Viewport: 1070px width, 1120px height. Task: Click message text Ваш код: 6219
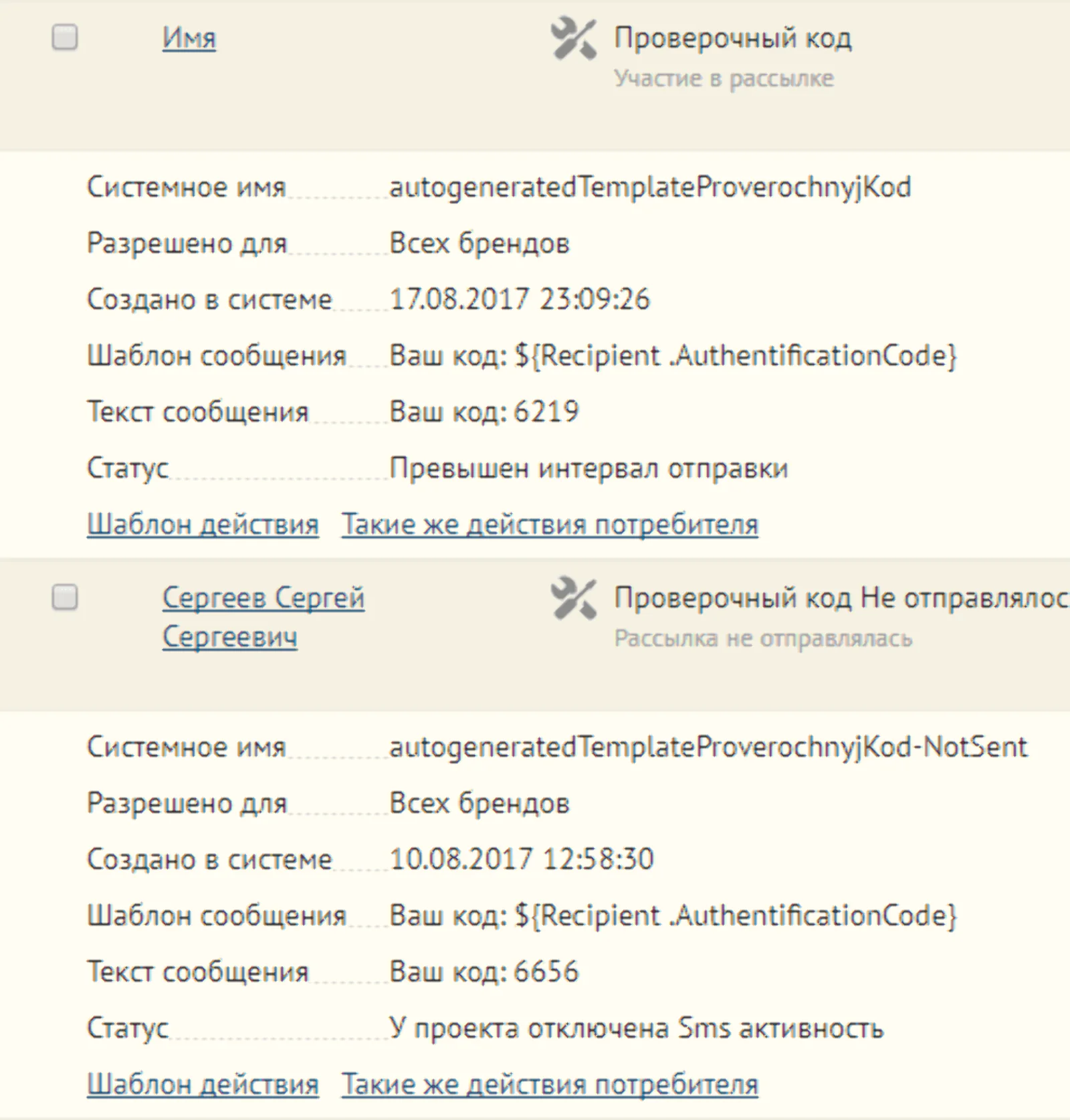(x=484, y=411)
